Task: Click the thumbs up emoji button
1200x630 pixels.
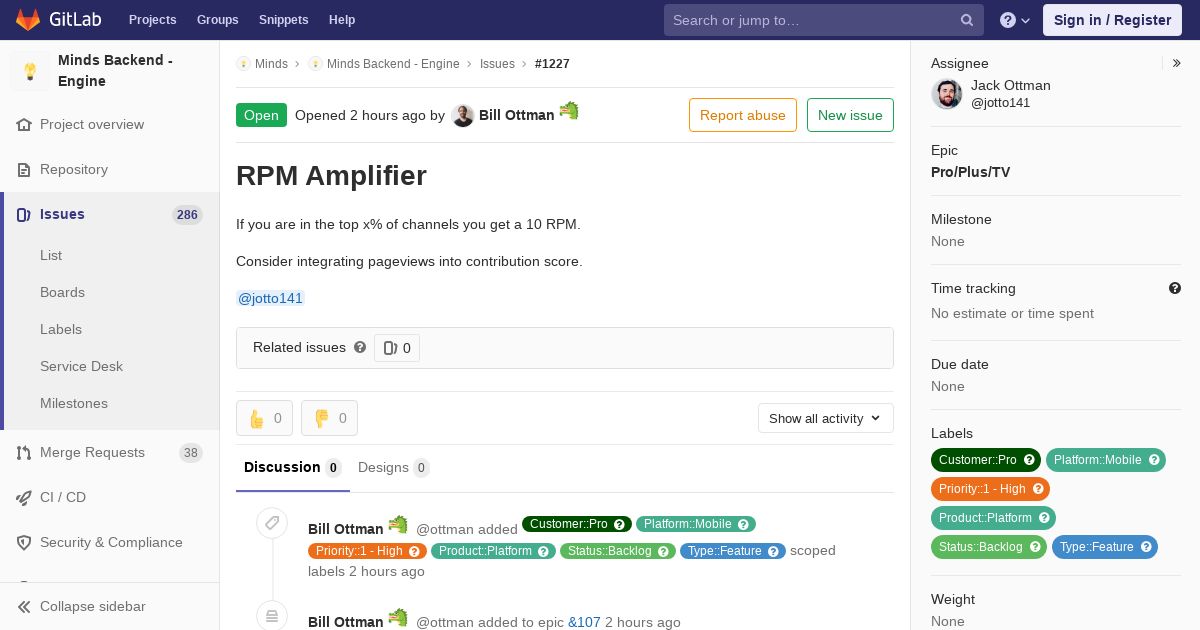Action: coord(264,418)
